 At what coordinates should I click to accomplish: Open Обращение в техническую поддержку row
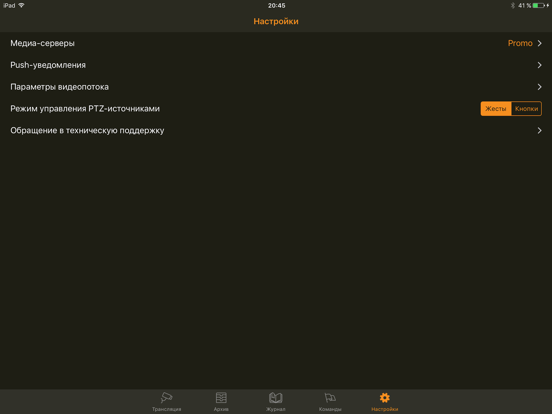[276, 131]
